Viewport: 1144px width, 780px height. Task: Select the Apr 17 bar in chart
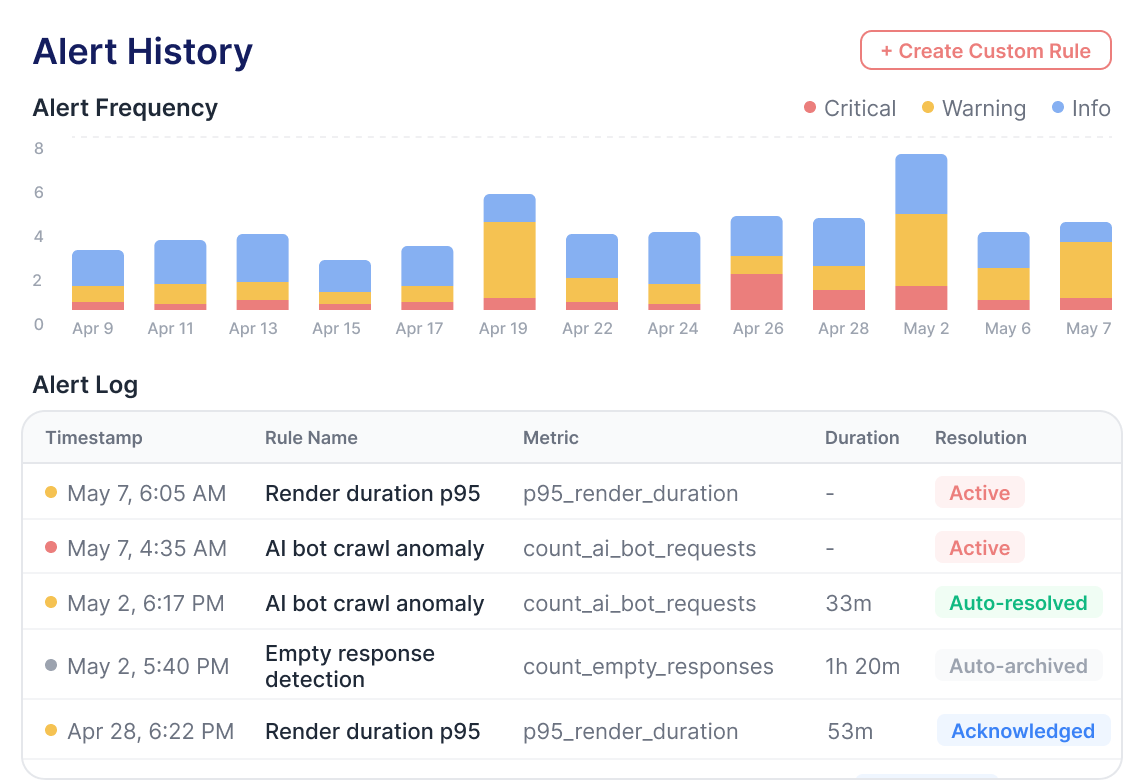(428, 278)
